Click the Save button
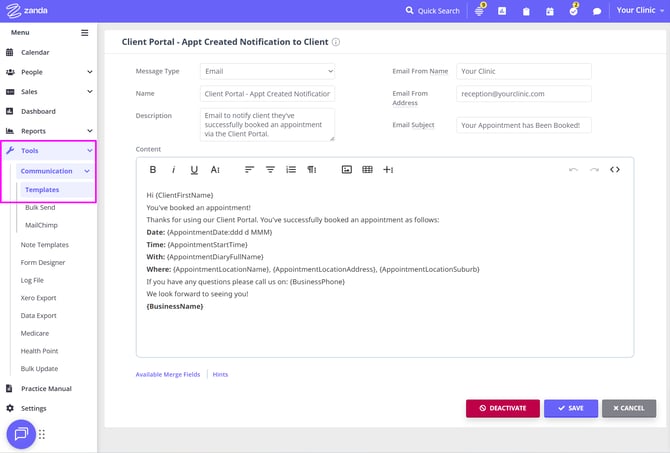Screen dimensions: 670x453 [570, 408]
